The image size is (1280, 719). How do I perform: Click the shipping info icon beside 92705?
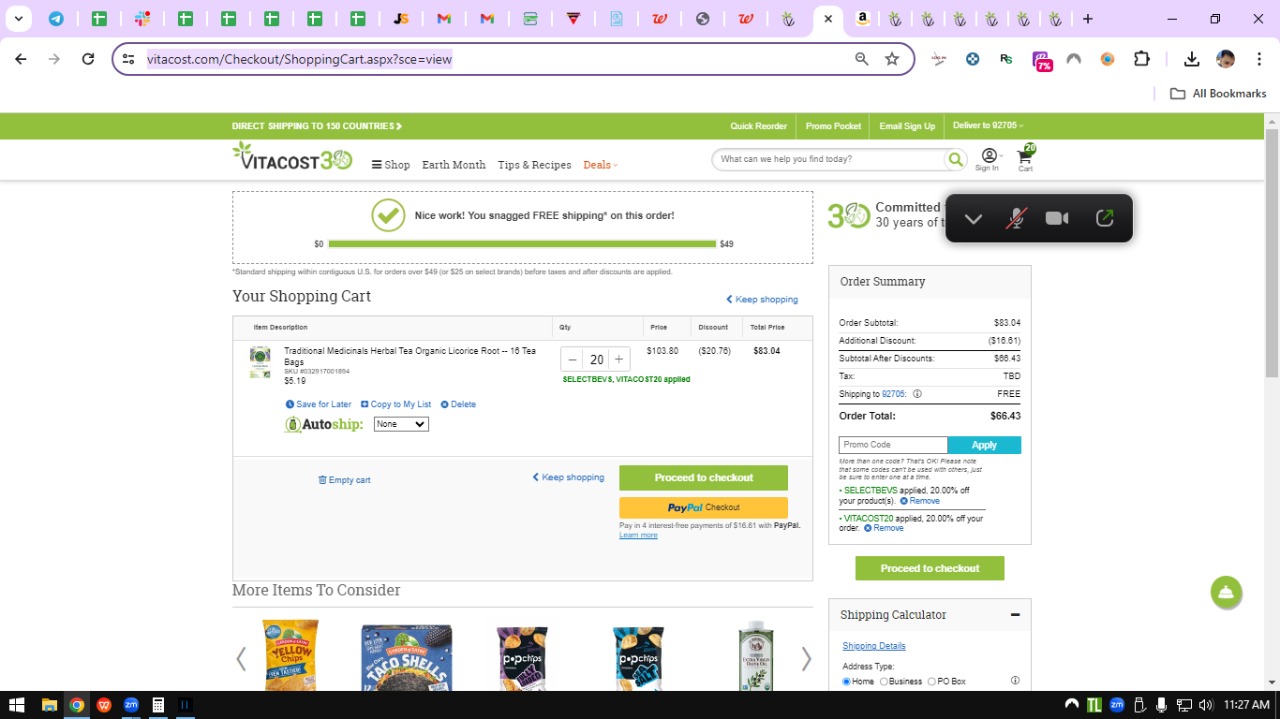pos(917,394)
